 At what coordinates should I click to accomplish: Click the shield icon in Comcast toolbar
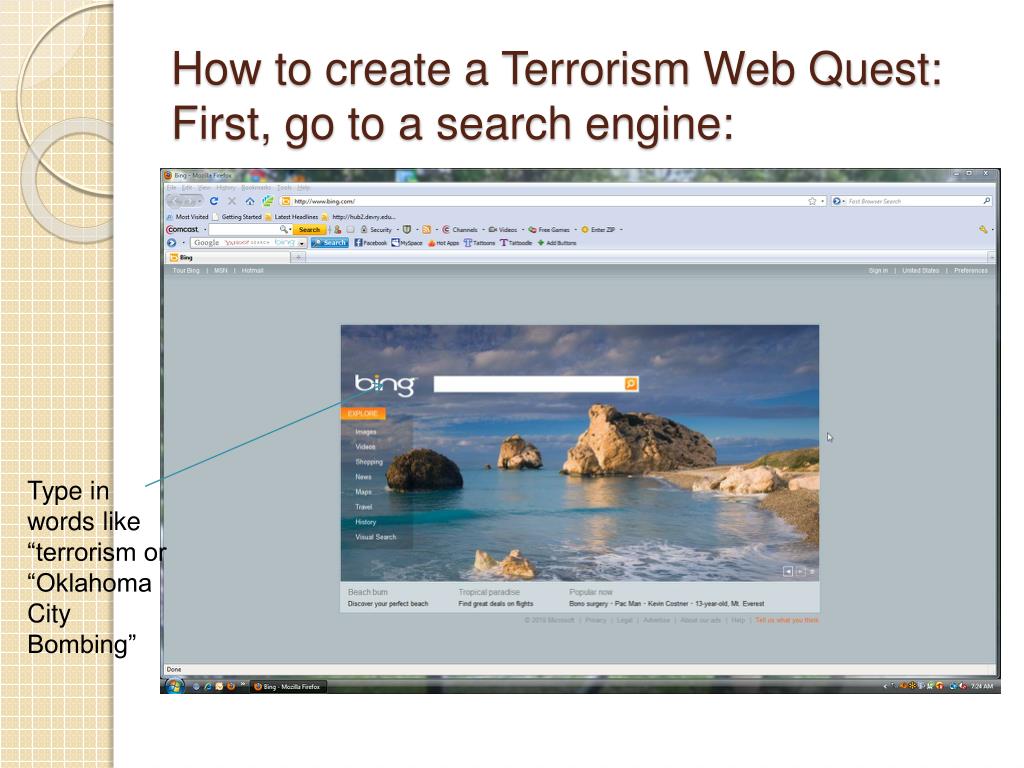coord(407,229)
